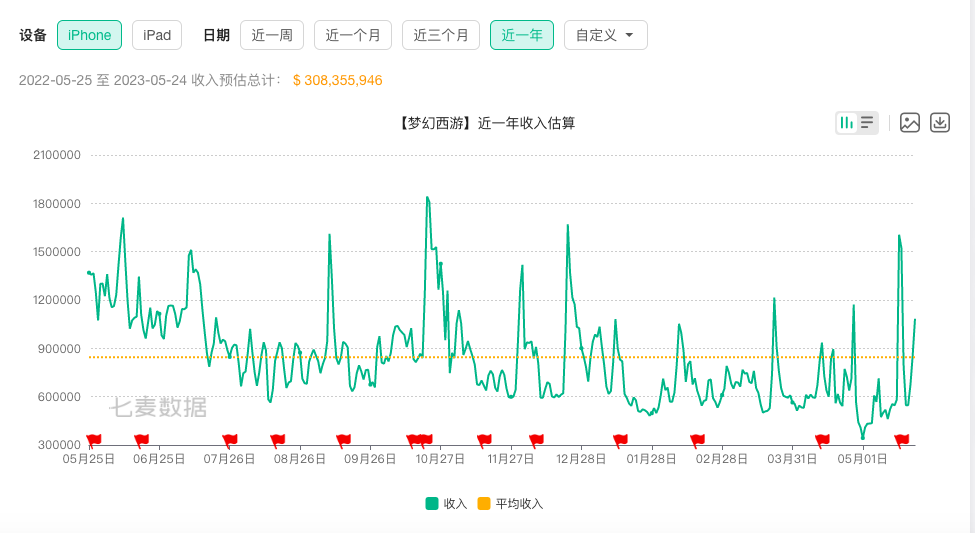The width and height of the screenshot is (975, 533).
Task: Save chart as image icon
Action: (909, 123)
